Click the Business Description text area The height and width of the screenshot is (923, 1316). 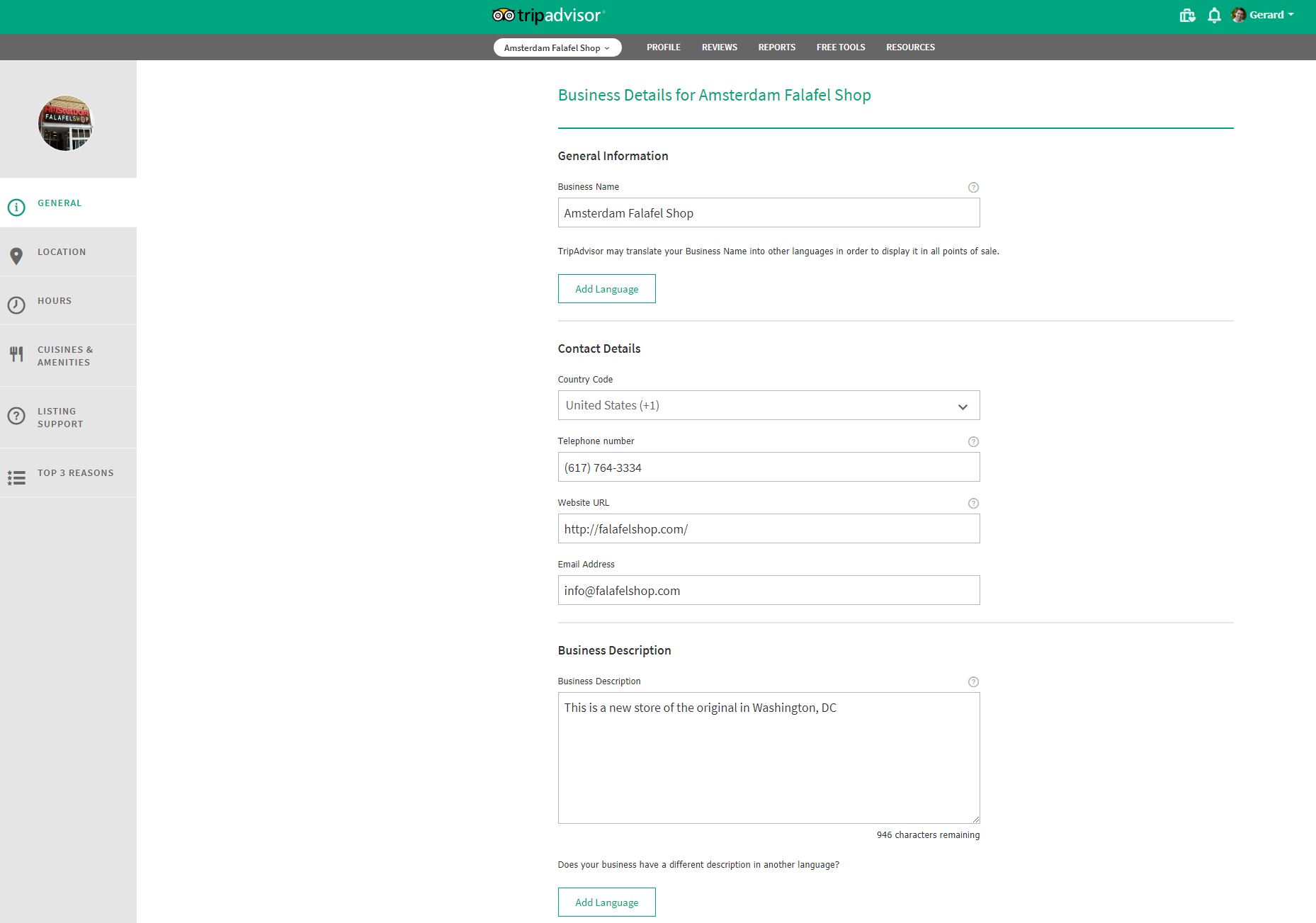tap(768, 758)
